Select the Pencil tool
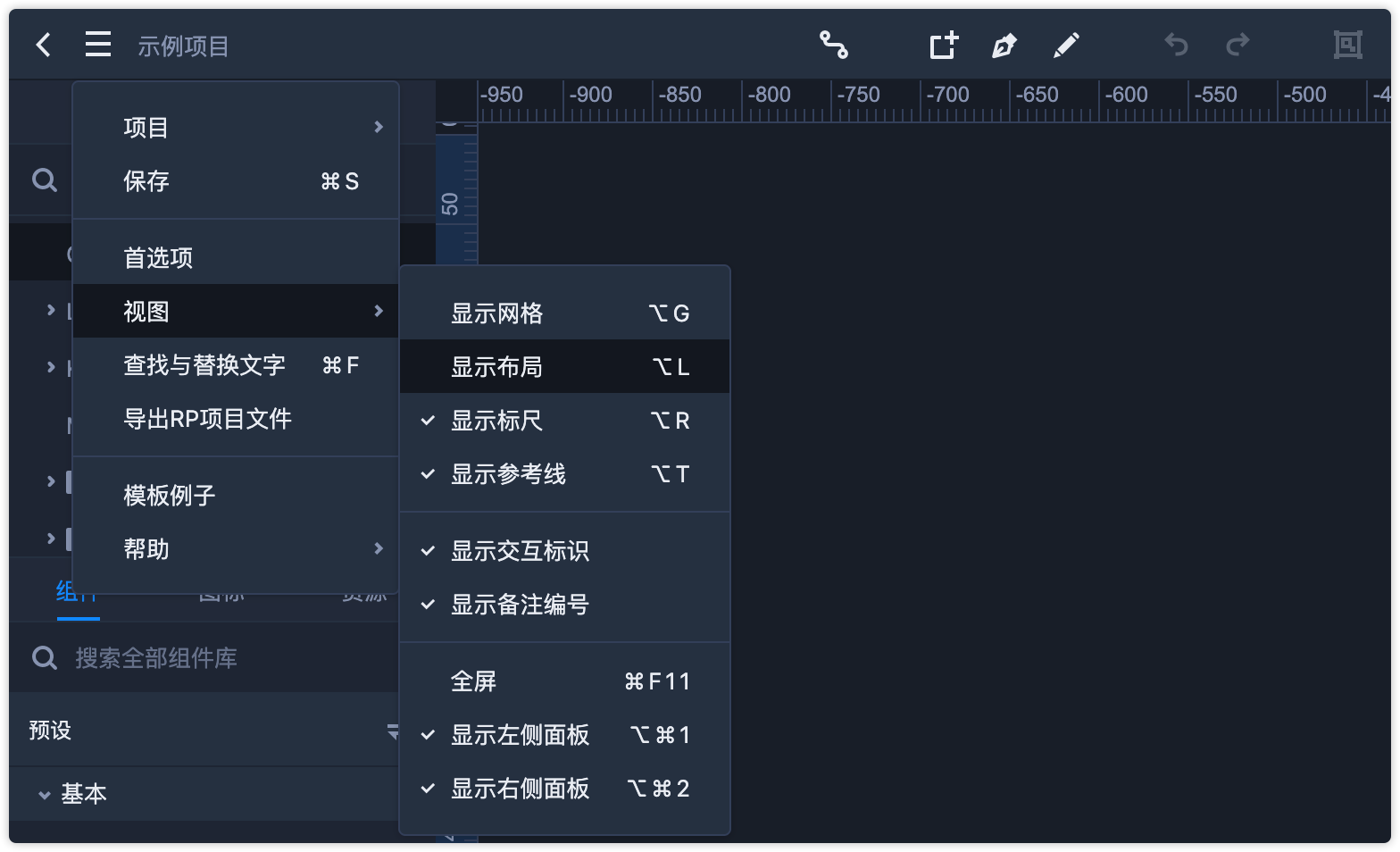Viewport: 1400px width, 852px height. 1066,45
